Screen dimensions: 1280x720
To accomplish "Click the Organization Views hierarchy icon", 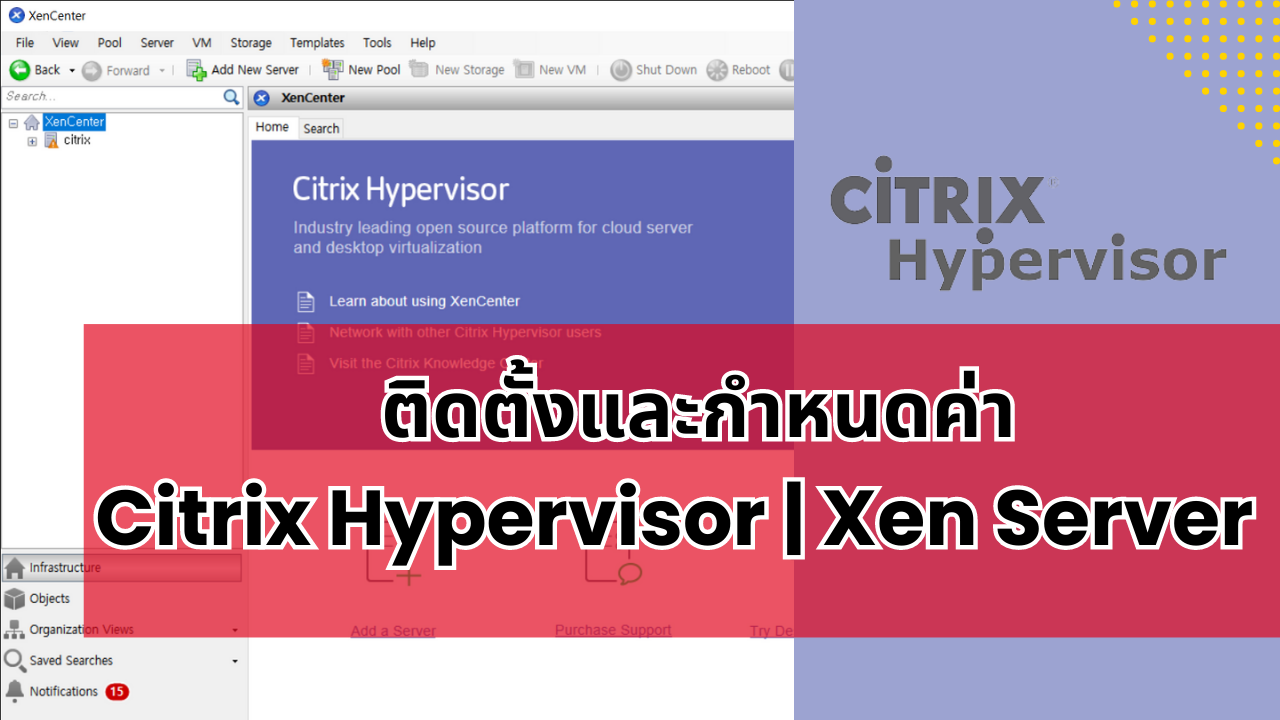I will point(14,629).
